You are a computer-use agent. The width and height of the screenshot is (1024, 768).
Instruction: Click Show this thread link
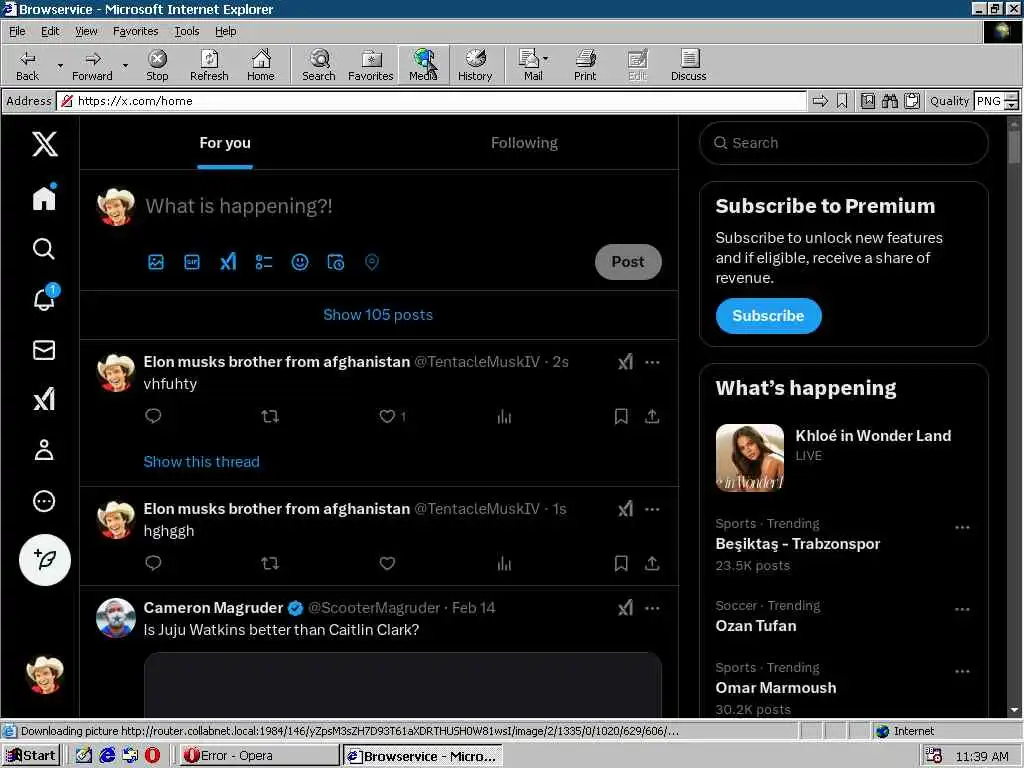coord(201,462)
